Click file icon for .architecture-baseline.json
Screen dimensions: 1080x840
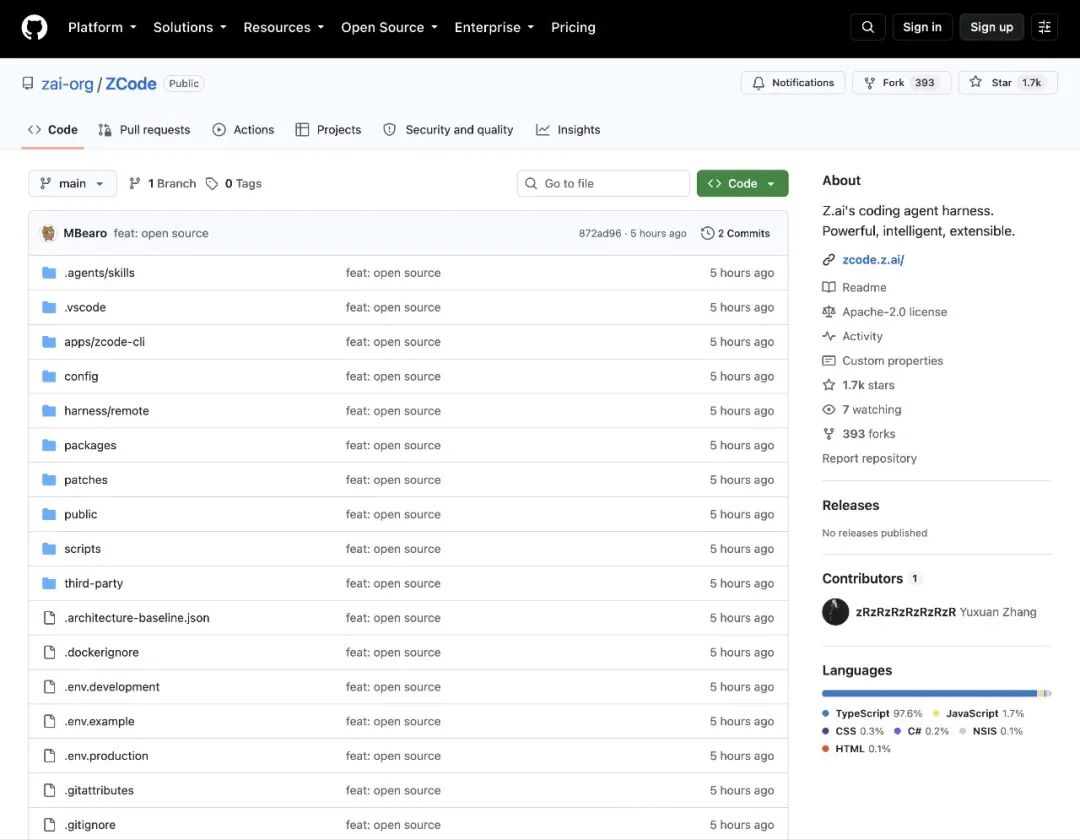(50, 618)
